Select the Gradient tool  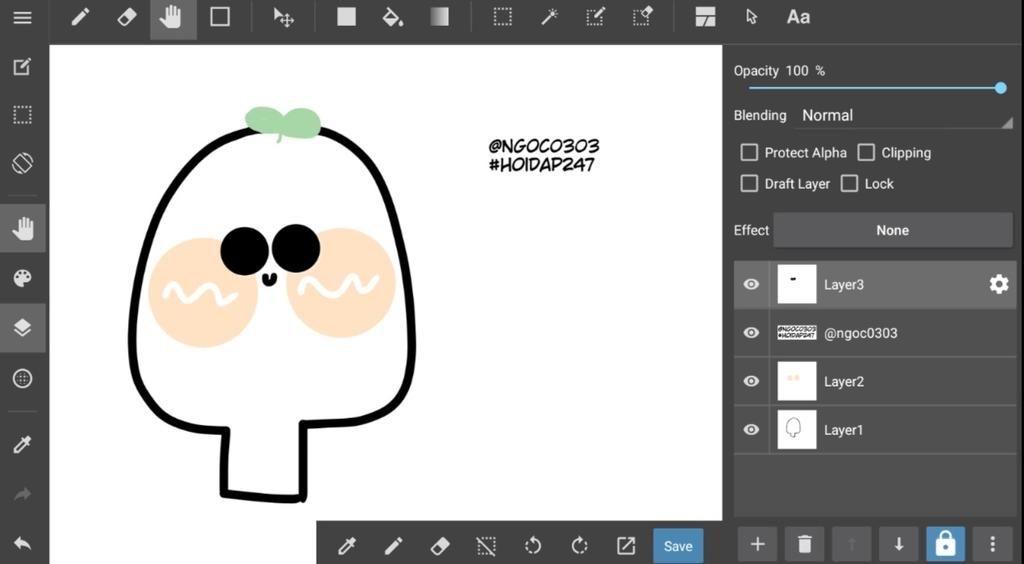click(x=440, y=18)
